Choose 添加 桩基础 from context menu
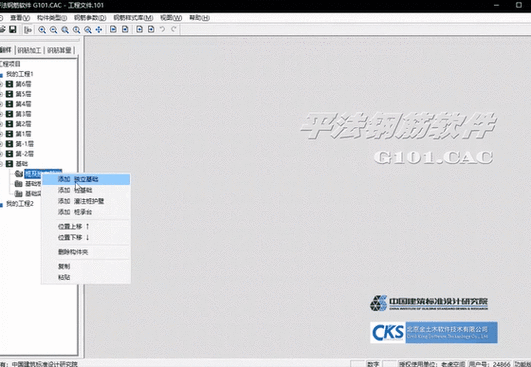This screenshot has width=531, height=367. [86, 190]
